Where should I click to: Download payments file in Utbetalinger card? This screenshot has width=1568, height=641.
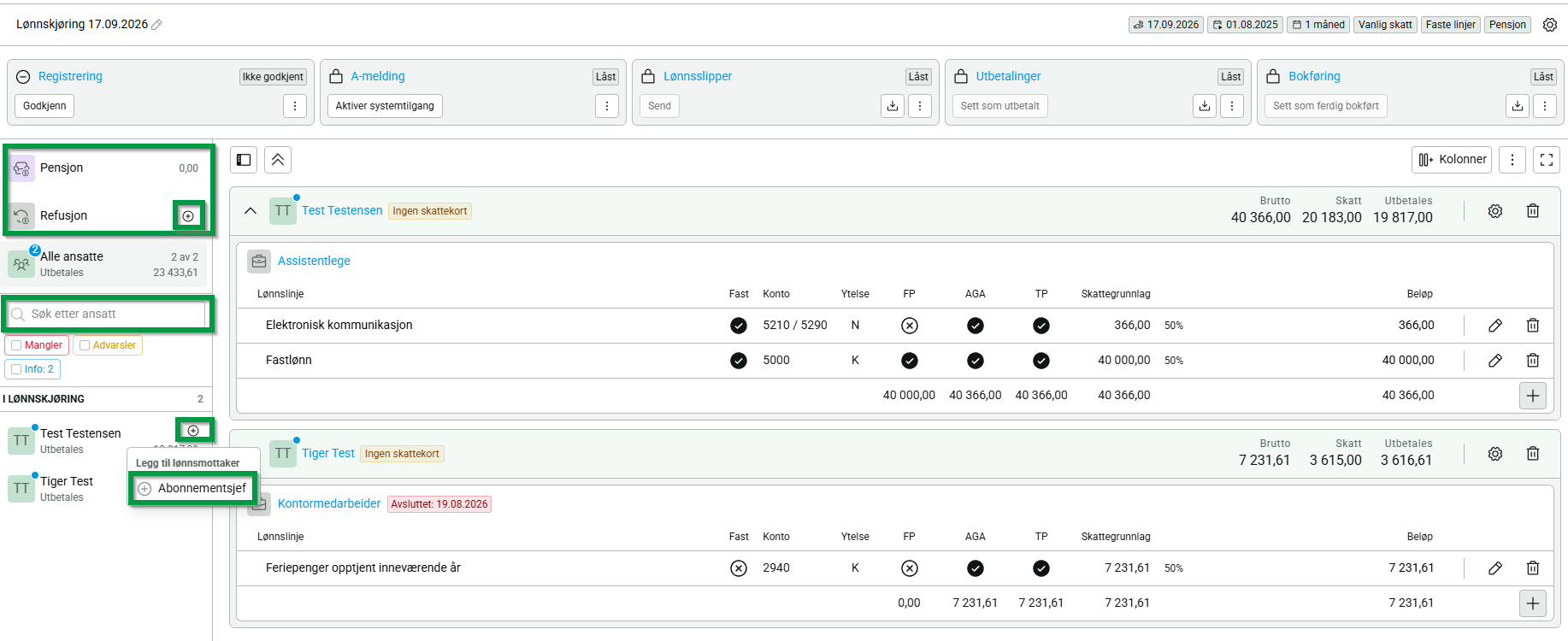point(1205,106)
